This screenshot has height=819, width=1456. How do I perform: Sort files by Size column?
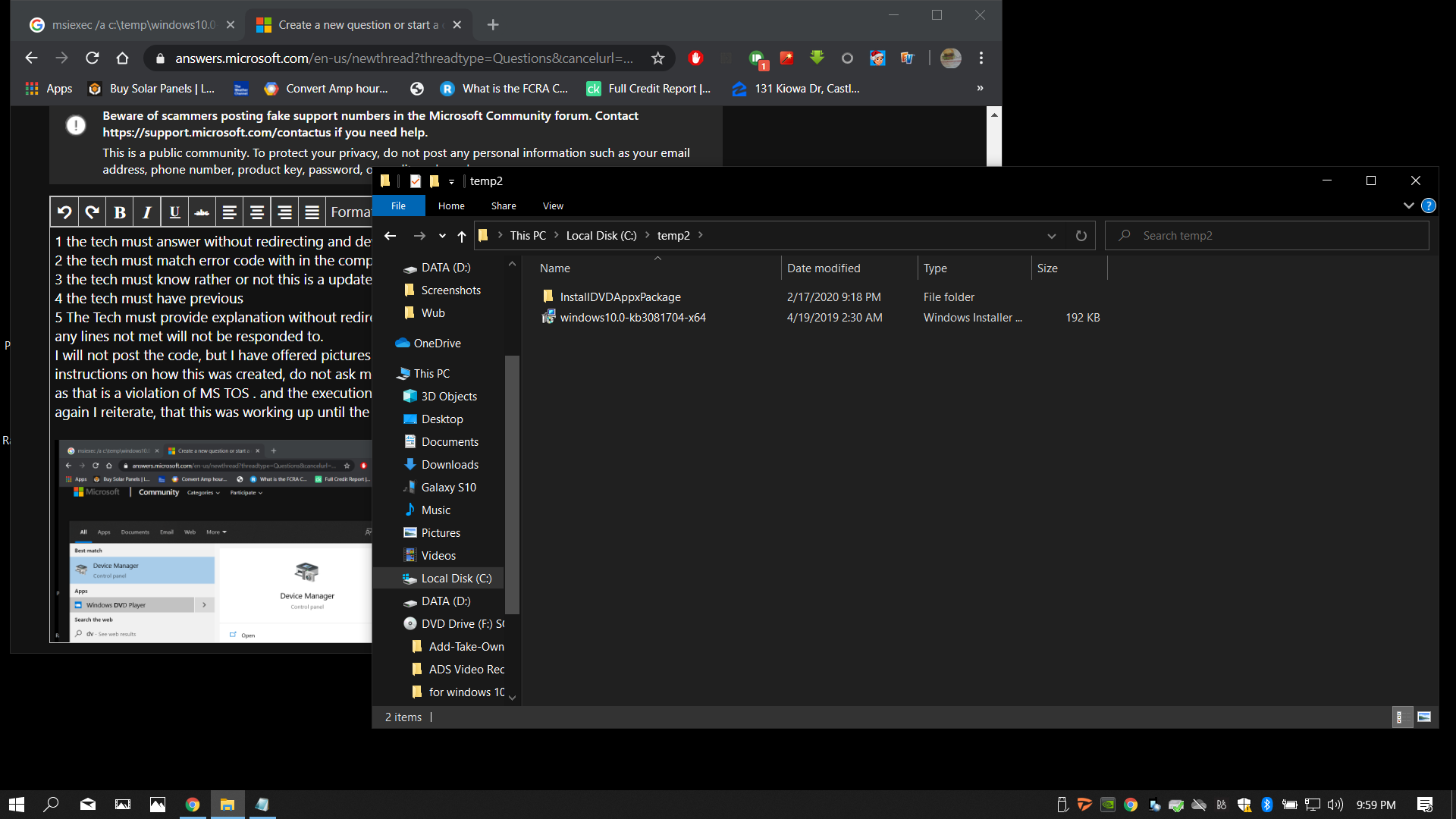click(1069, 268)
